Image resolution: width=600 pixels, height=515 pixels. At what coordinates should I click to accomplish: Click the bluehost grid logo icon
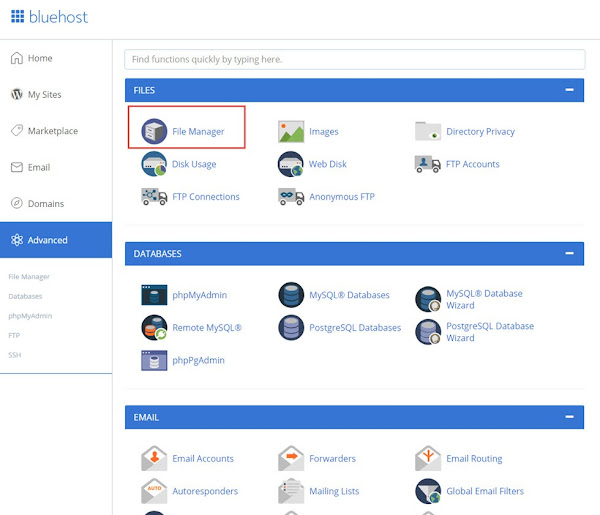18,16
